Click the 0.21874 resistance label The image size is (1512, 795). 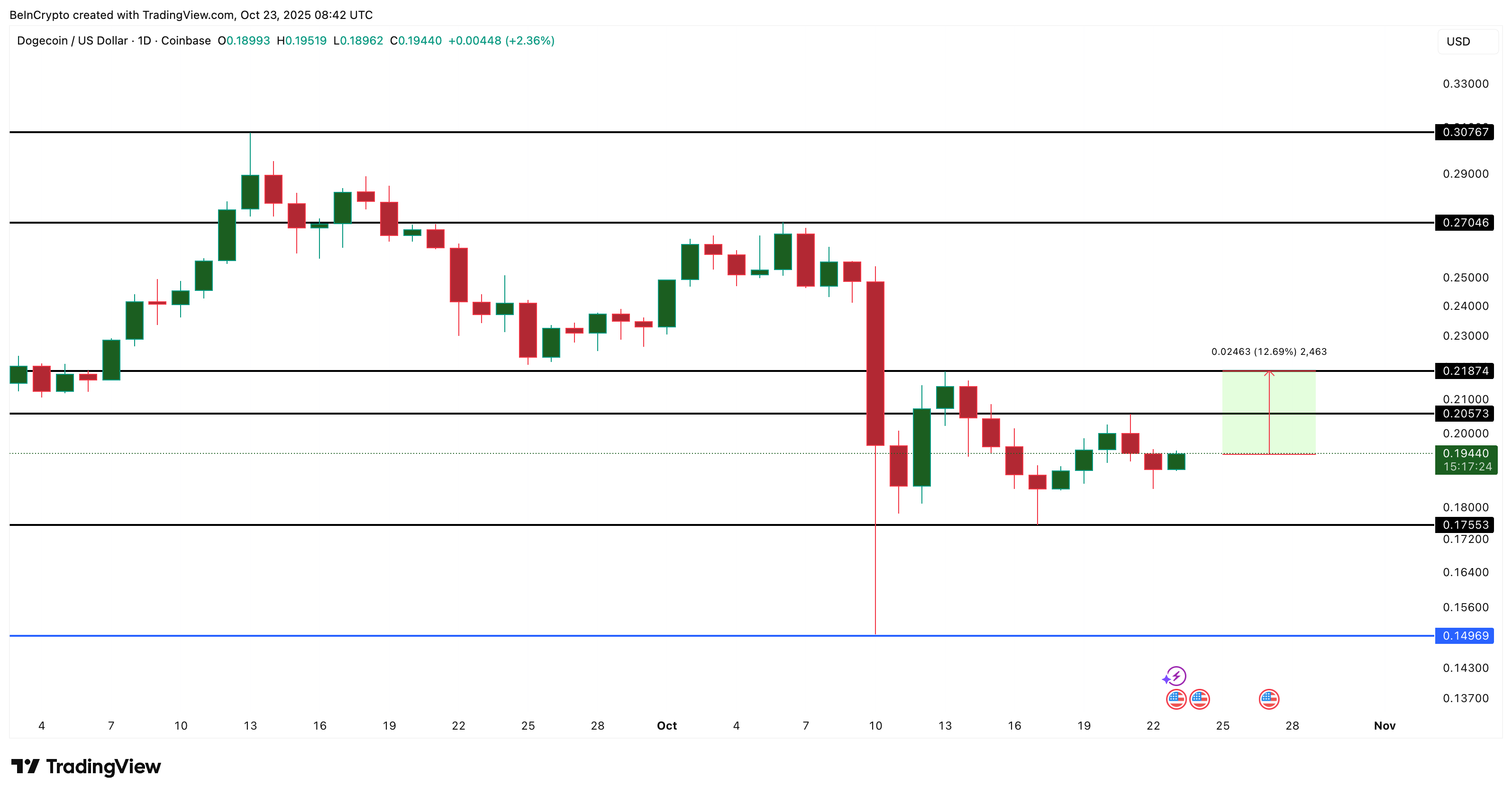pos(1465,371)
